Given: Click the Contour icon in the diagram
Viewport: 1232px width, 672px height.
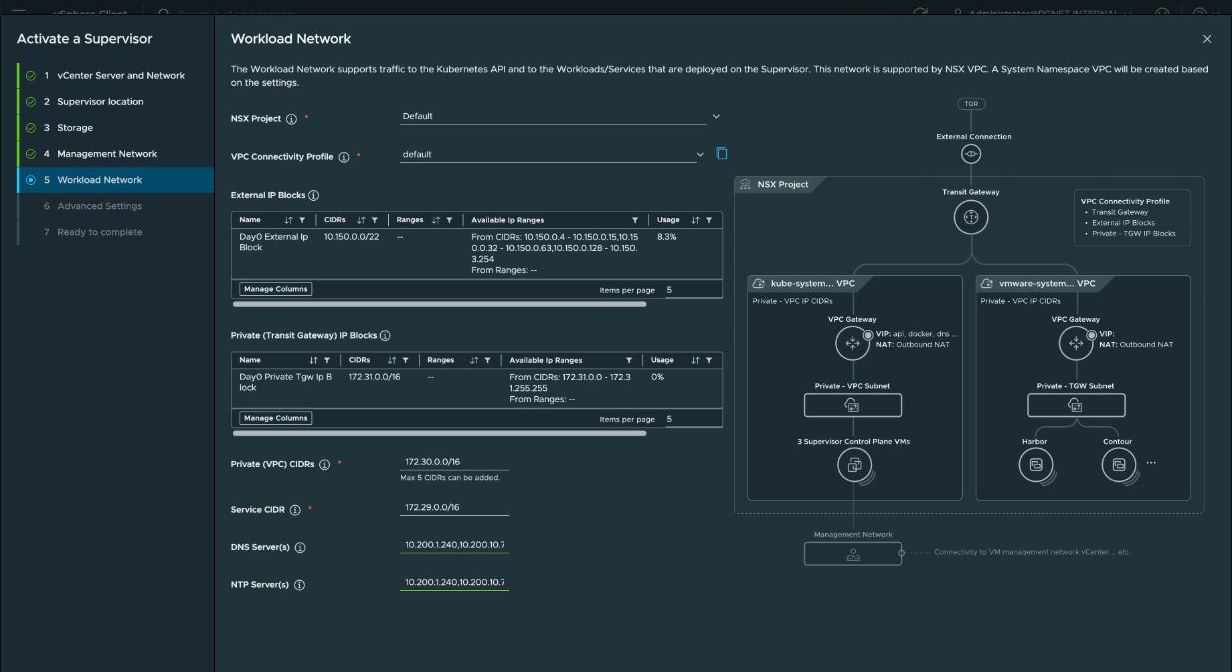Looking at the screenshot, I should point(1119,464).
